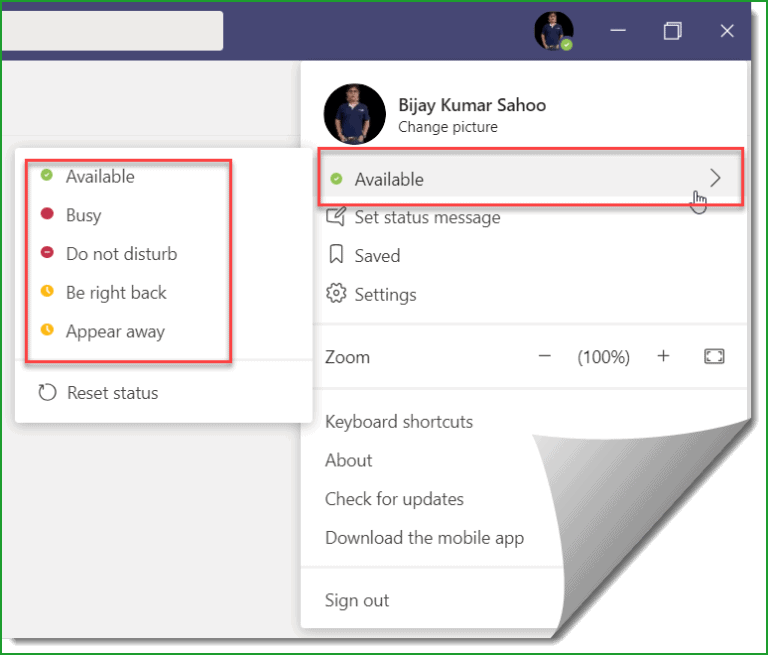Click the Reset status circular arrow icon
Screen dimensions: 768x655
pos(47,393)
